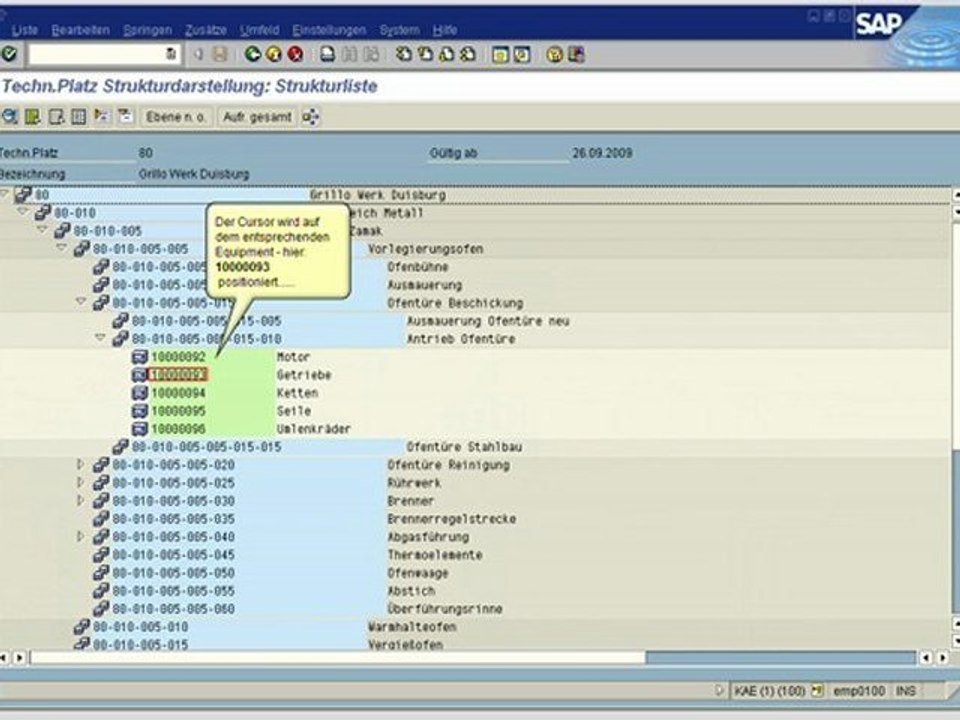This screenshot has height=720, width=960.
Task: Click the INS indicator in the status bar
Action: 906,691
